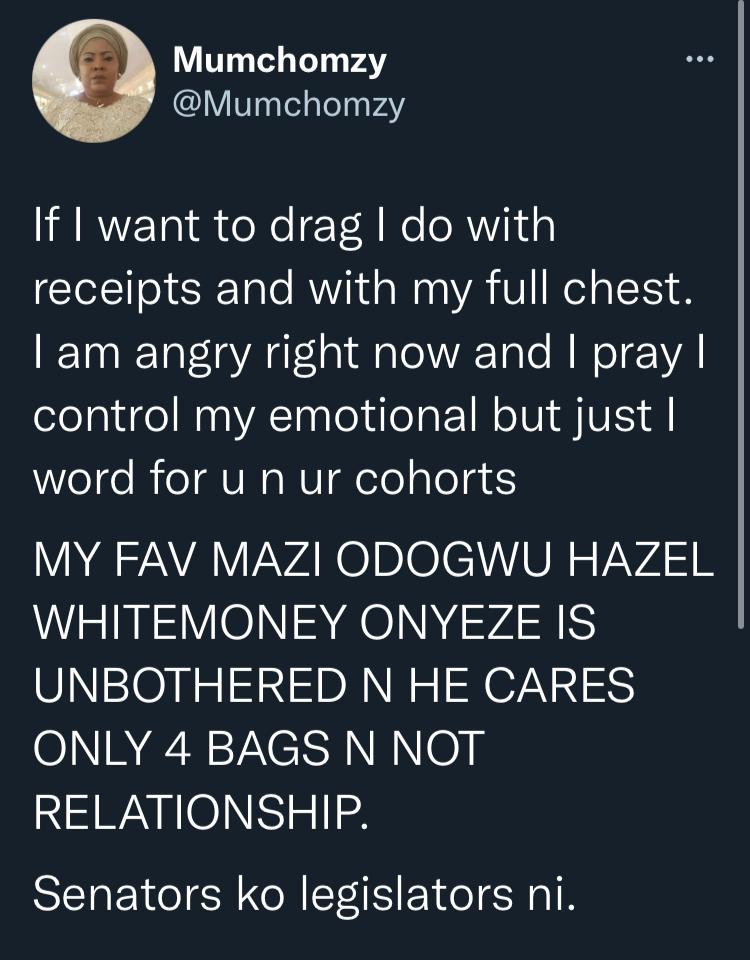
Task: Click the word "WHITEMONEY" in the tweet
Action: pyautogui.click(x=190, y=623)
